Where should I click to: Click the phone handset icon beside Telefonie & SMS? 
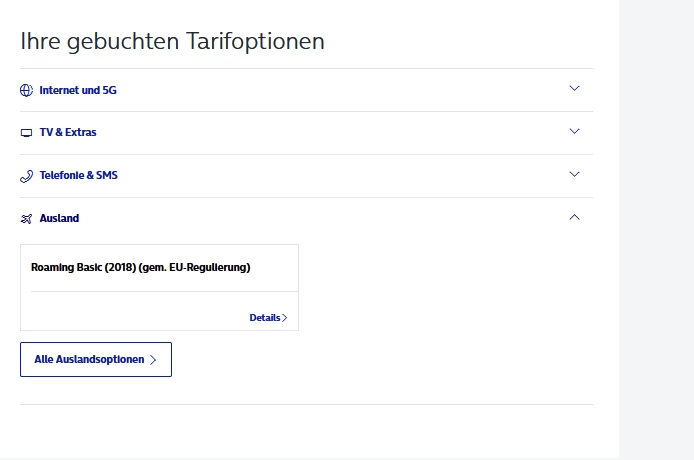tap(27, 176)
